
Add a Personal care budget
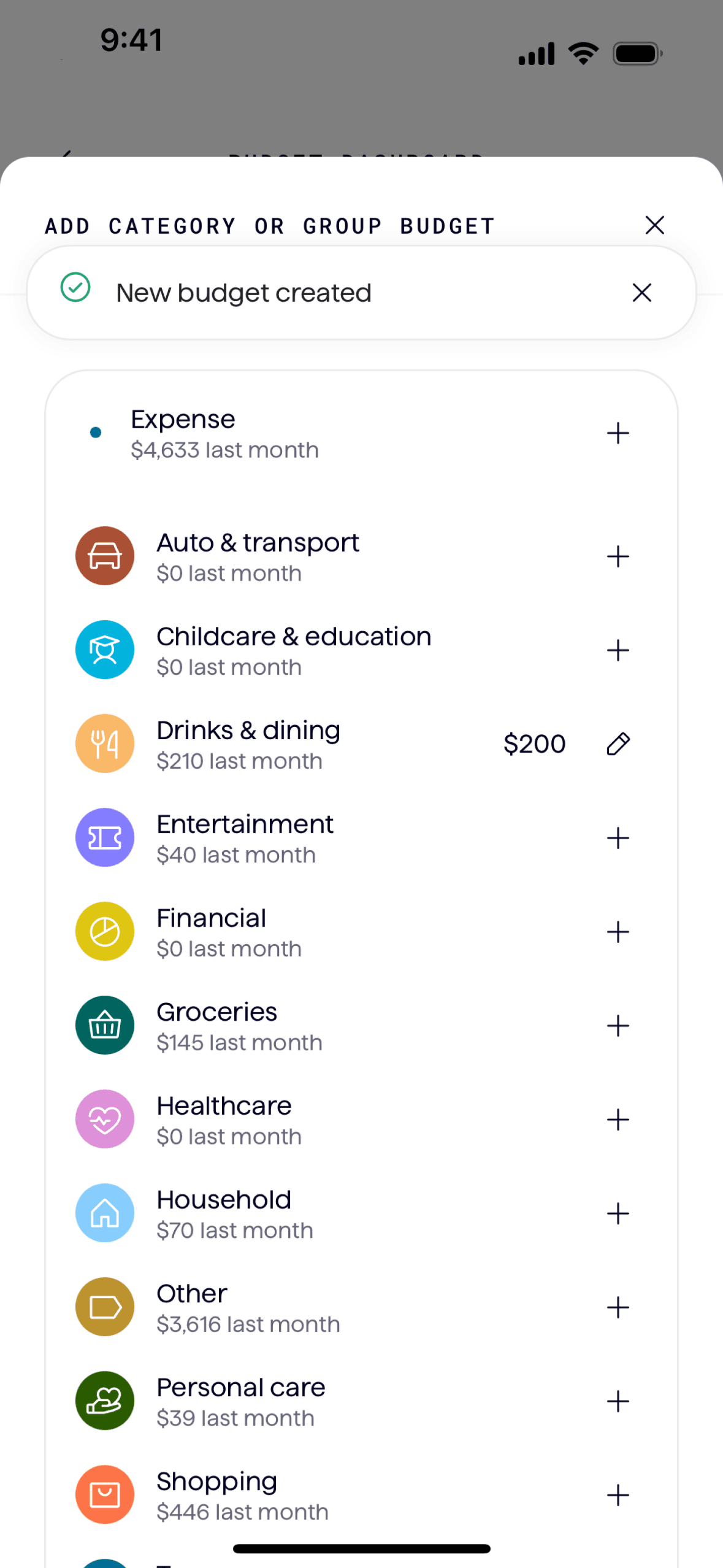618,1401
